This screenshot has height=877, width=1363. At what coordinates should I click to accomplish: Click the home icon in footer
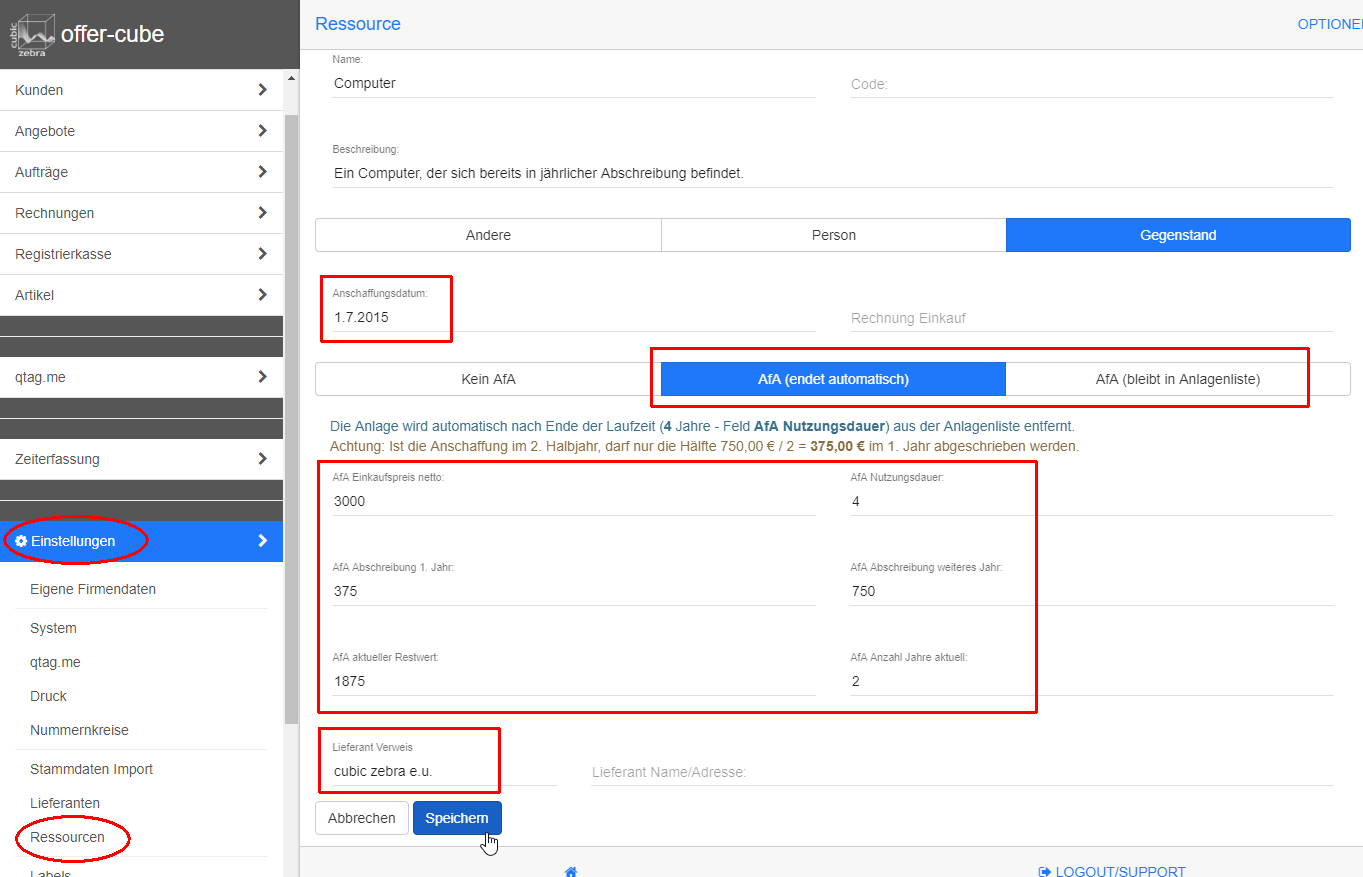(571, 871)
